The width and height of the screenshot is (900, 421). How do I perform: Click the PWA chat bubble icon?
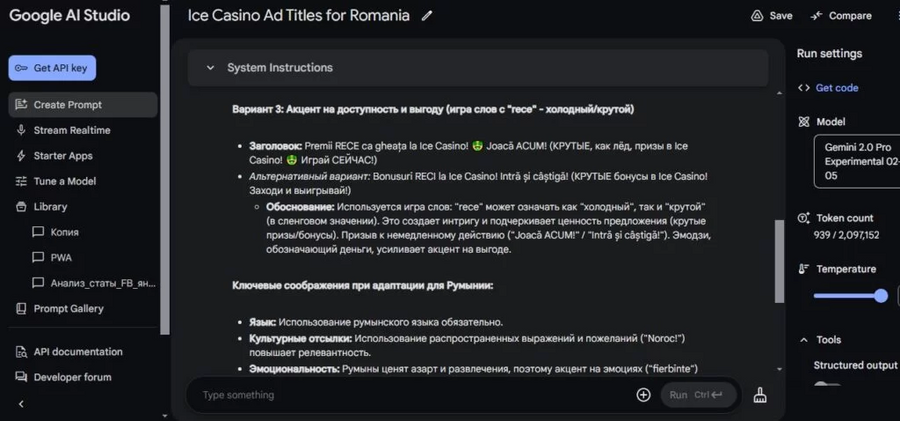click(x=38, y=257)
